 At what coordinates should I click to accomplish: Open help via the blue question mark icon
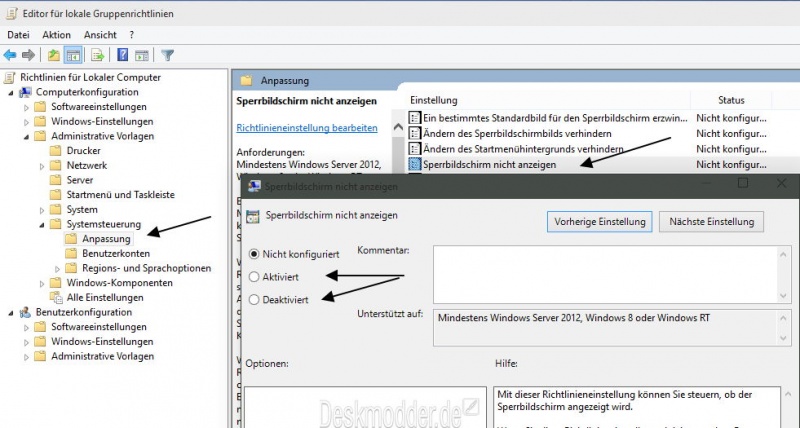(122, 55)
